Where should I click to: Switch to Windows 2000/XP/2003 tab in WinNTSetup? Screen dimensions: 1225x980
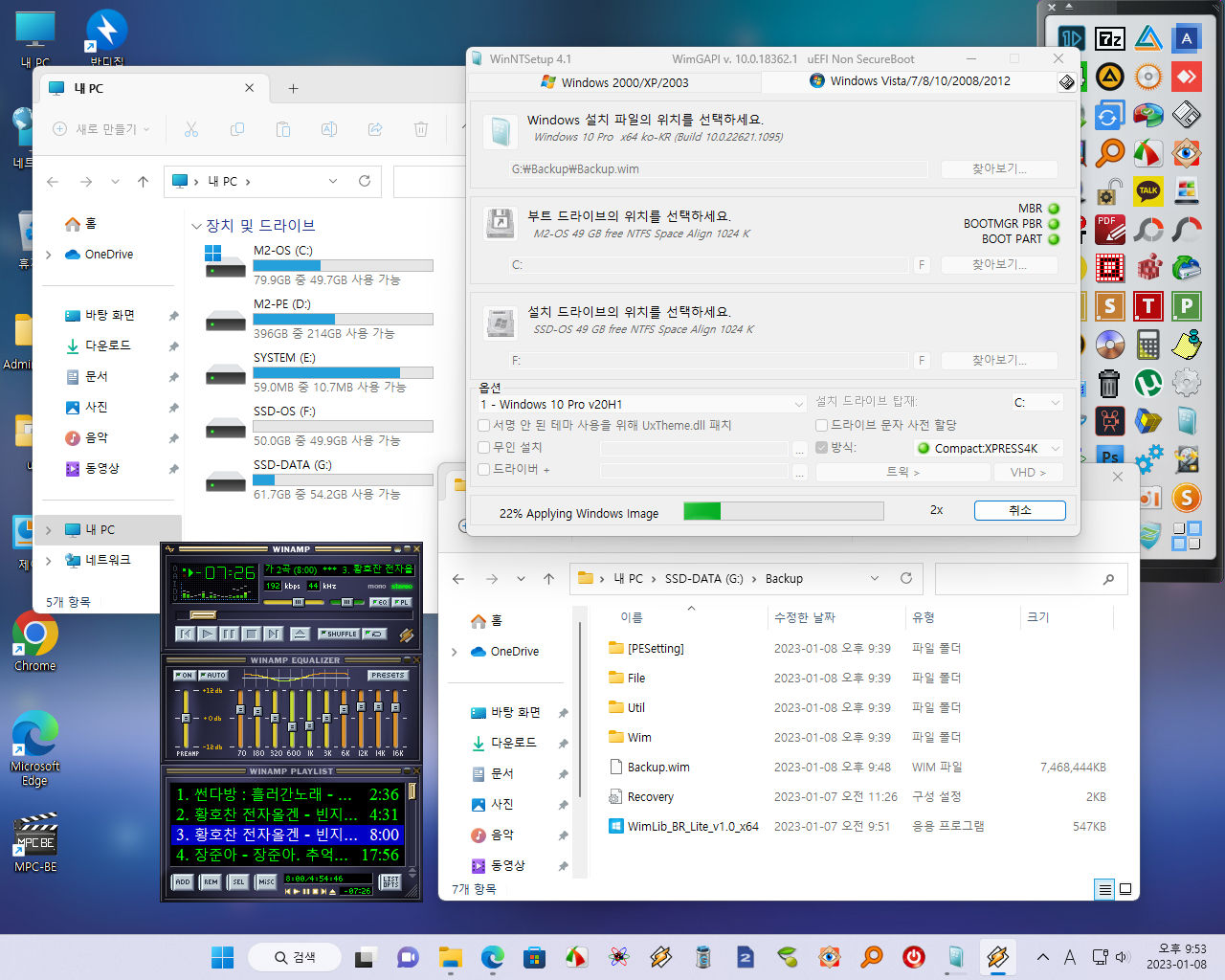point(614,82)
